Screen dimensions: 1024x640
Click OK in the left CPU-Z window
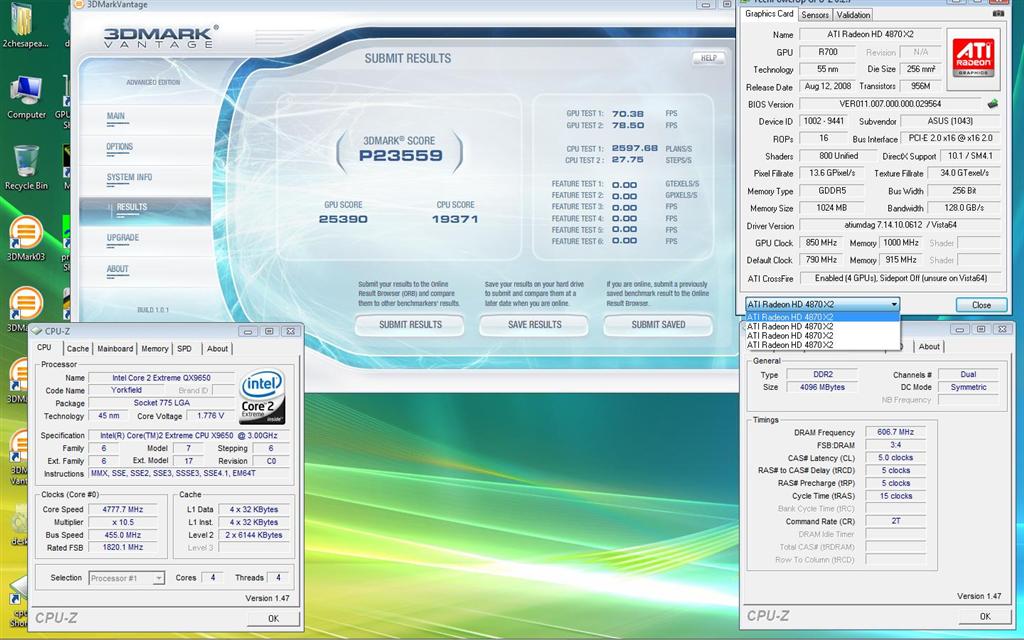click(273, 618)
